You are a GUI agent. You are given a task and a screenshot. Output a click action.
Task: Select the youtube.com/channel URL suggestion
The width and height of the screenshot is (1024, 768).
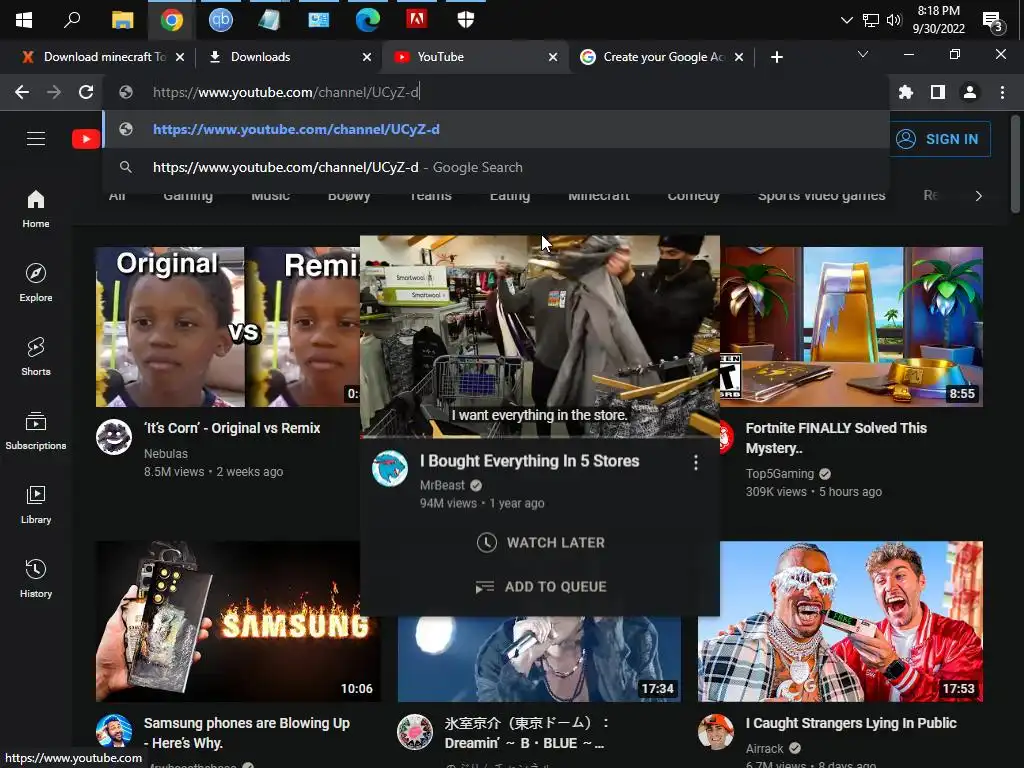[x=496, y=129]
